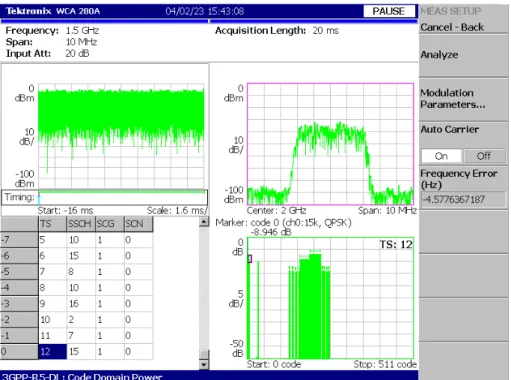This screenshot has height=380, width=511.
Task: Select the TS column header
Action: [x=52, y=224]
